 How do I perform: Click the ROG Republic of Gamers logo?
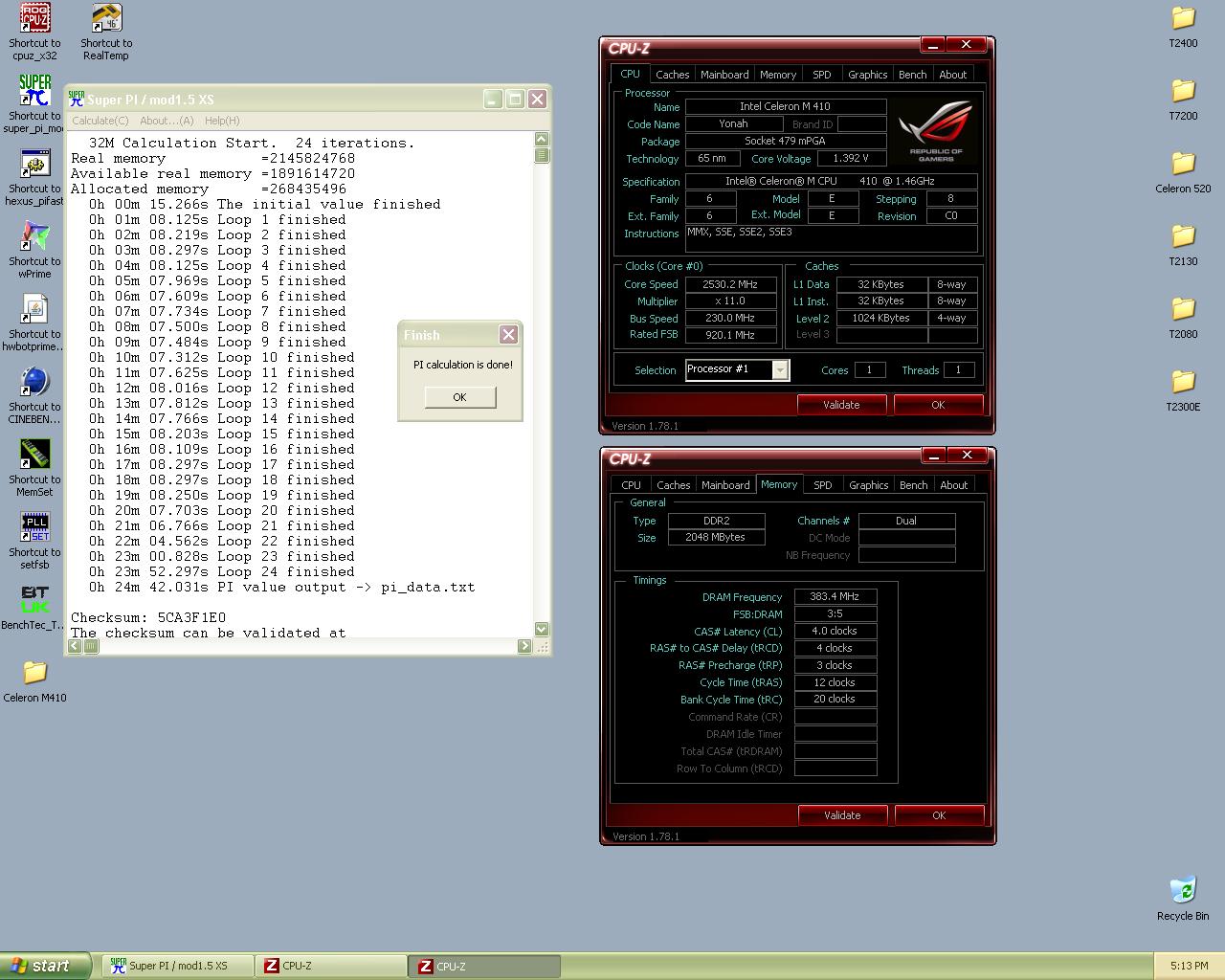[x=936, y=131]
